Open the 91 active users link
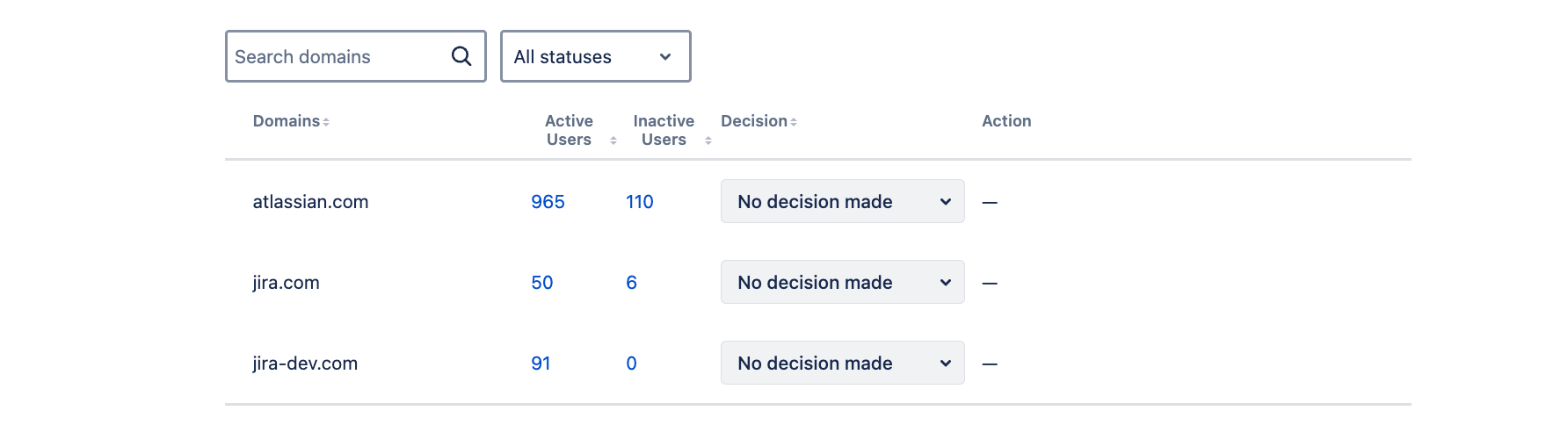The height and width of the screenshot is (425, 1568). [541, 364]
